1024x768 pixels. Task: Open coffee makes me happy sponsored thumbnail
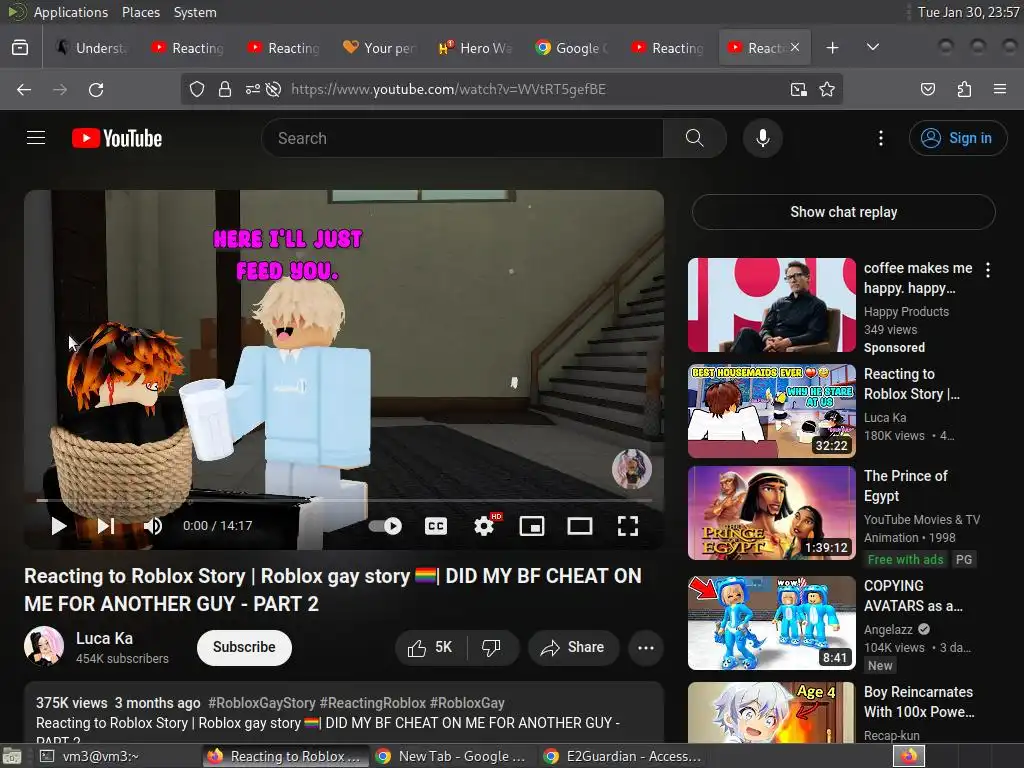click(771, 305)
